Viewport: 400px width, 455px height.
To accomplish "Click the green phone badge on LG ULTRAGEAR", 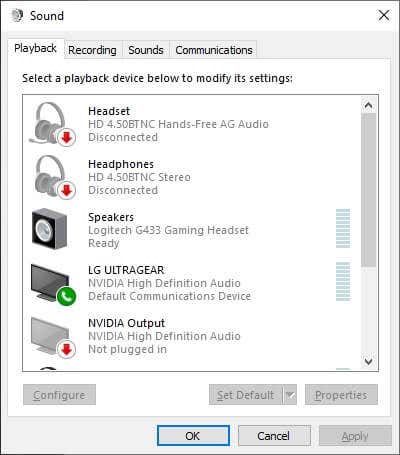I will (66, 296).
